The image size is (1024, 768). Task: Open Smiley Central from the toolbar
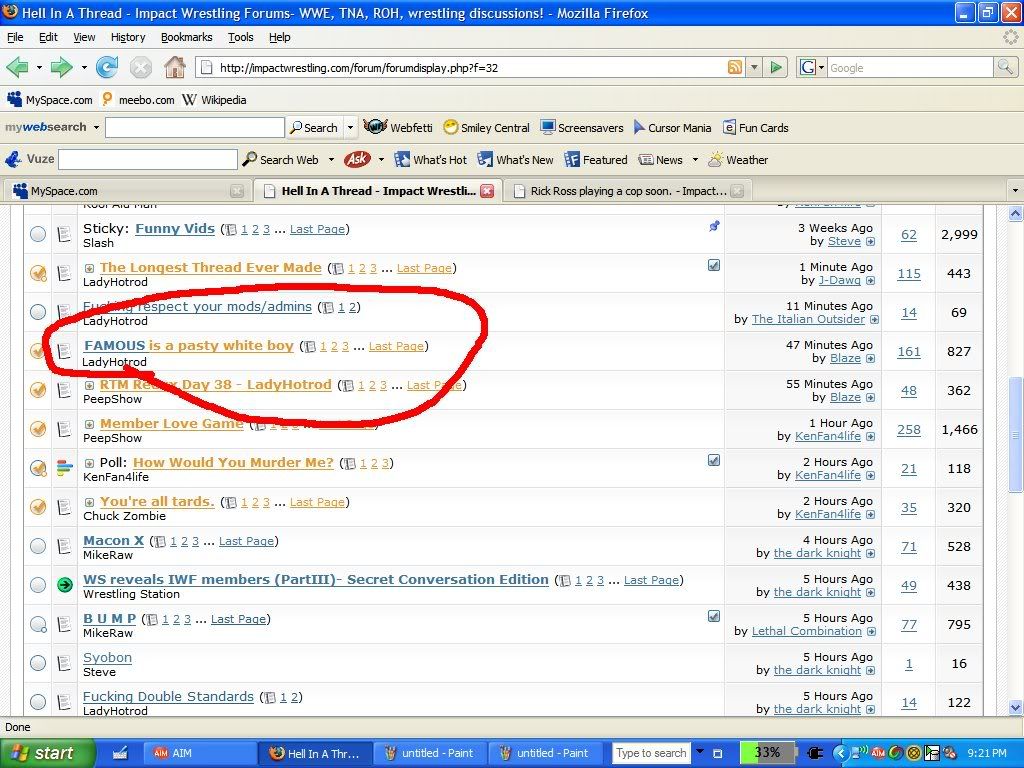tap(487, 127)
